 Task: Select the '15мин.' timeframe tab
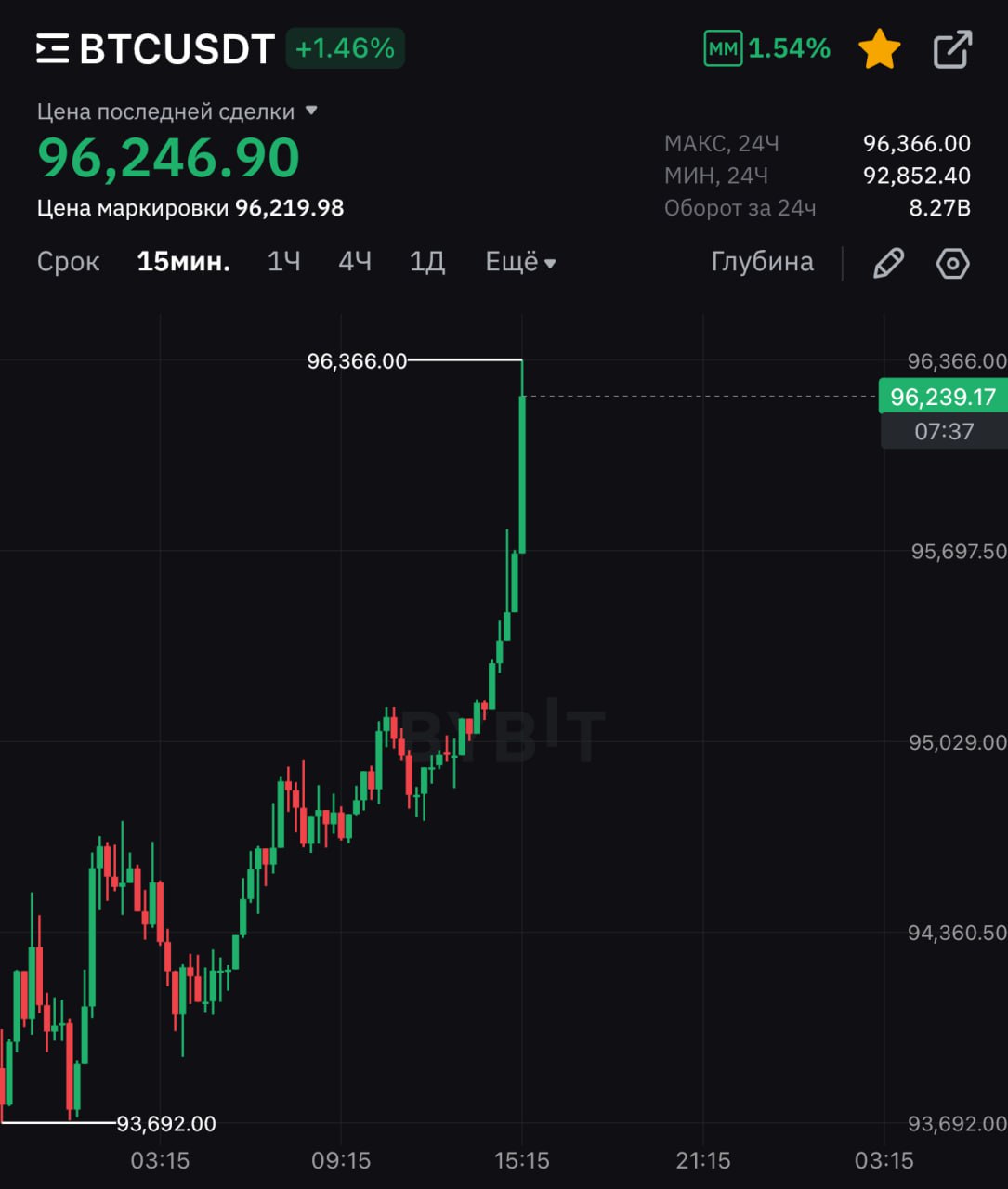[183, 262]
